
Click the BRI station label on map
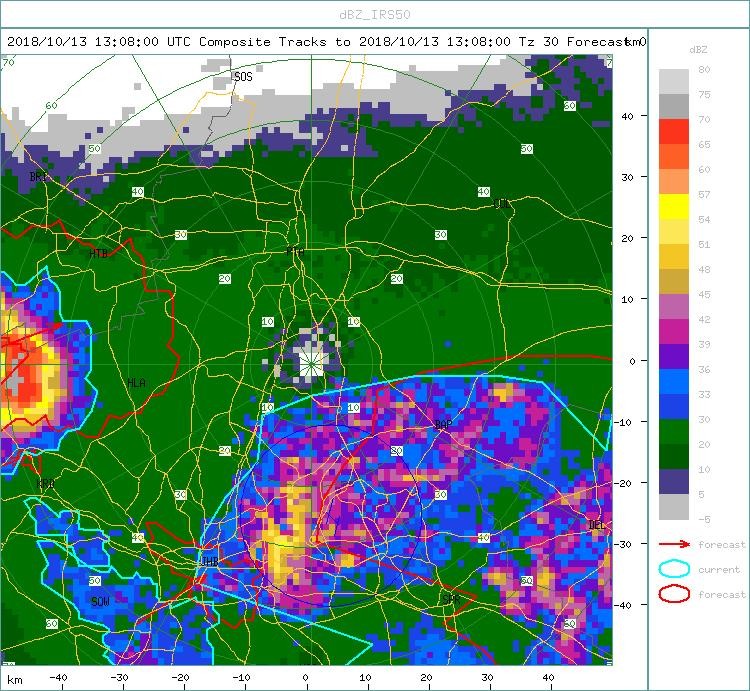click(38, 176)
